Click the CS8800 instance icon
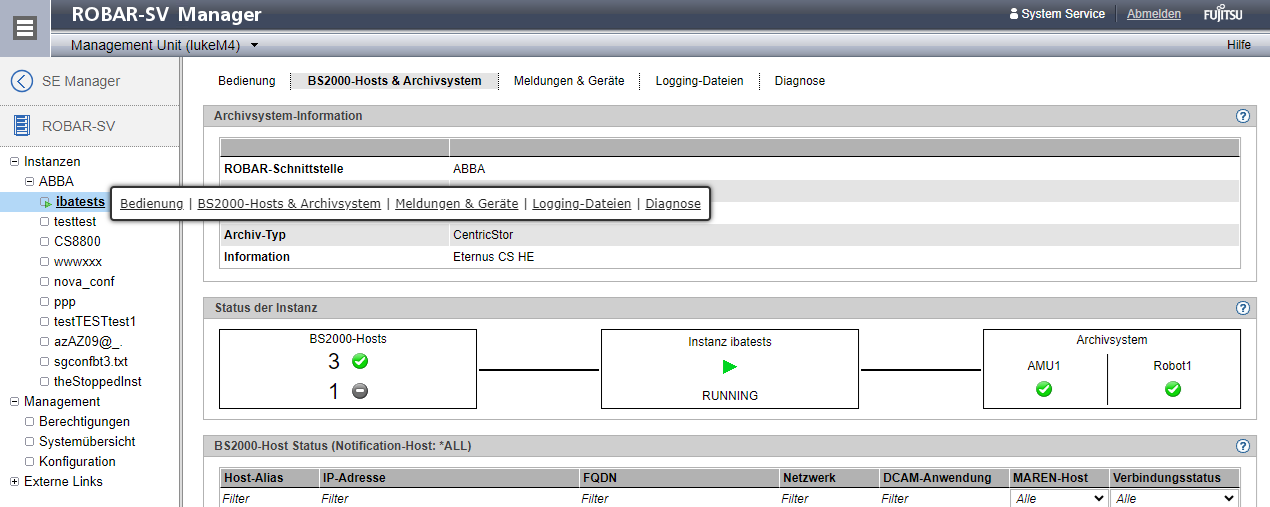This screenshot has width=1270, height=507. point(44,241)
